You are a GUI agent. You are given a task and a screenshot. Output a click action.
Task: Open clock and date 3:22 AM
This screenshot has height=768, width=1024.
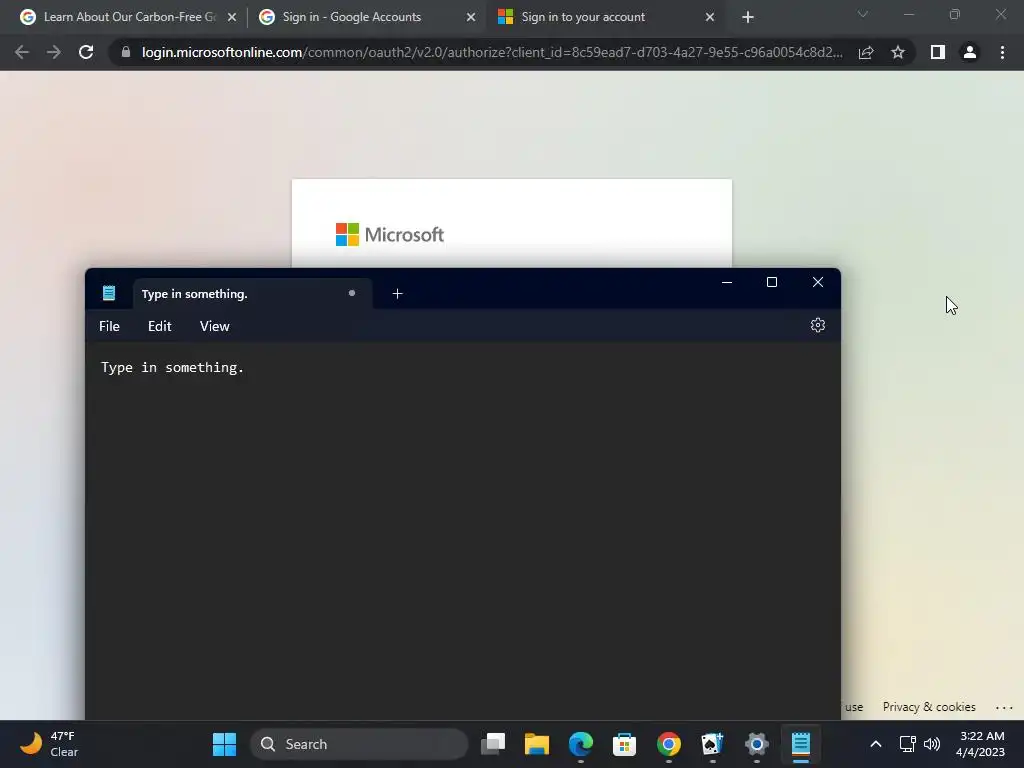click(980, 744)
